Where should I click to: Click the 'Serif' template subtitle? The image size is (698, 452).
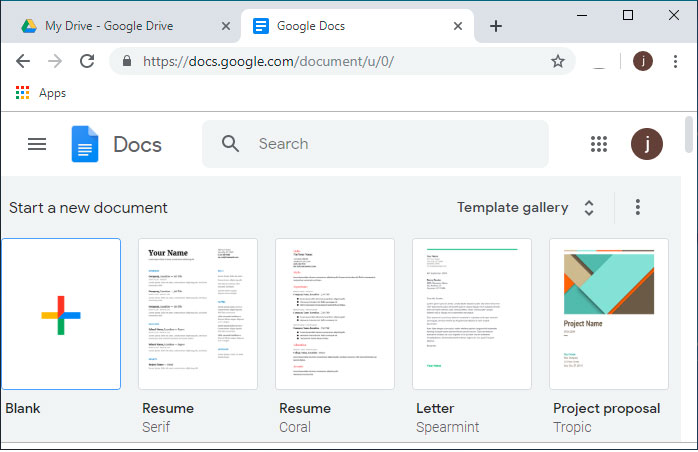[156, 427]
